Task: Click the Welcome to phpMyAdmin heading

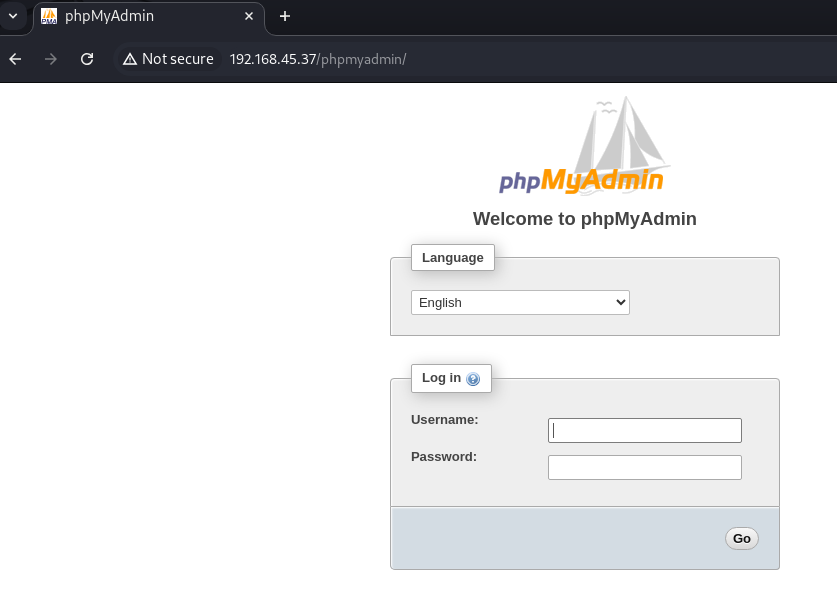Action: [x=585, y=219]
